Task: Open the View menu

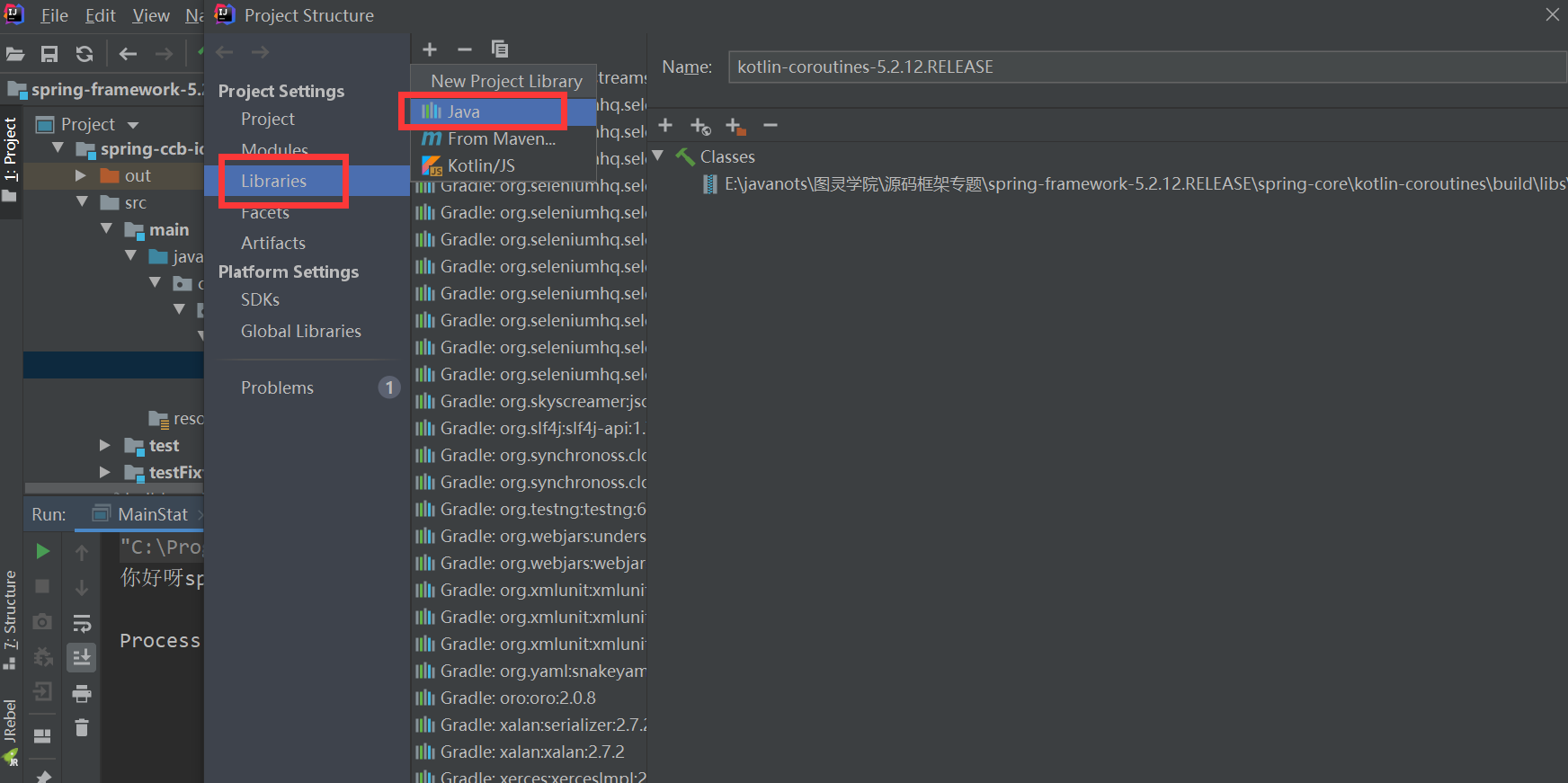Action: pyautogui.click(x=151, y=15)
